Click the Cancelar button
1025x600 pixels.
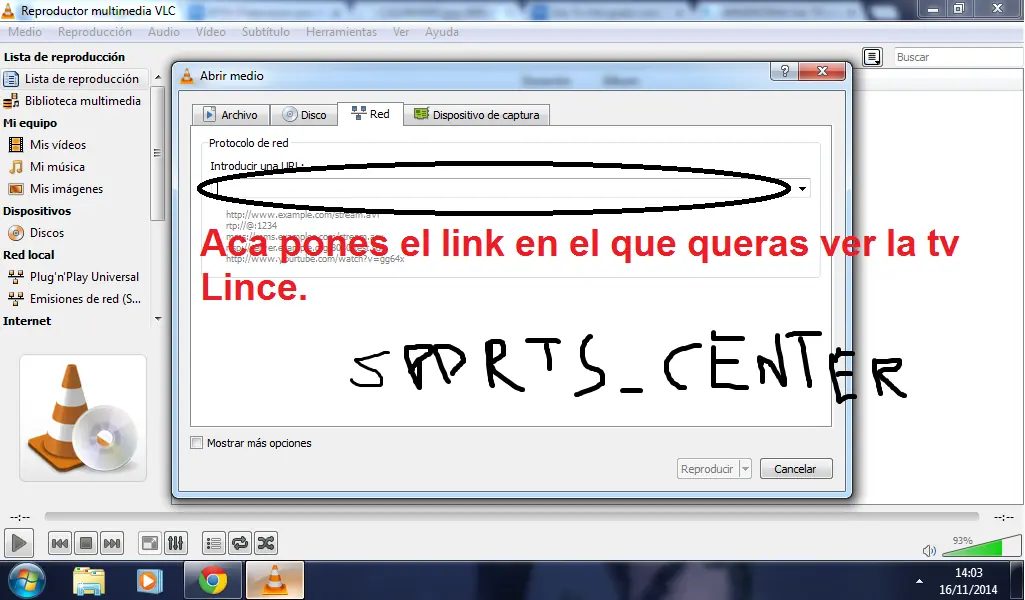click(x=796, y=469)
